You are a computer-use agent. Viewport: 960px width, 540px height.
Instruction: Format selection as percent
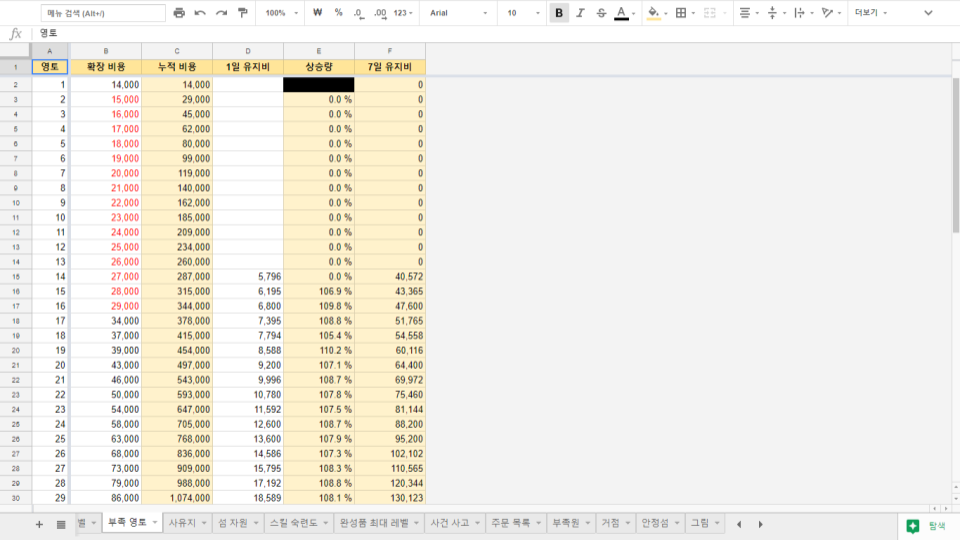pyautogui.click(x=338, y=13)
